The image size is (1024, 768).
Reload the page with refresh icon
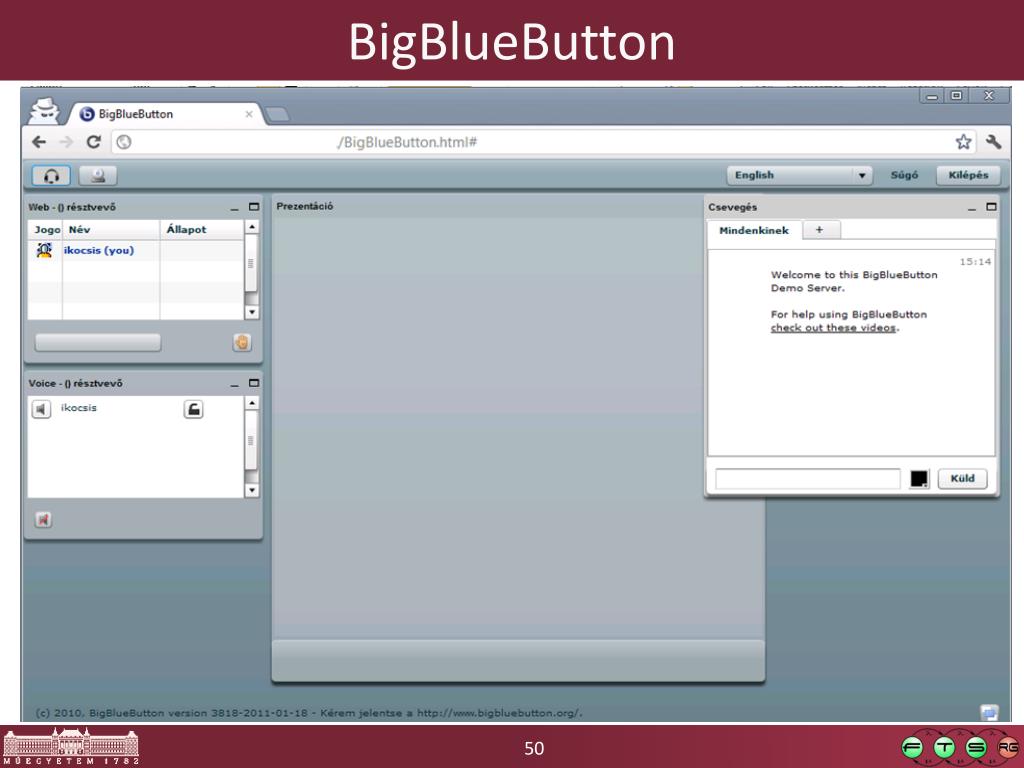pyautogui.click(x=93, y=142)
